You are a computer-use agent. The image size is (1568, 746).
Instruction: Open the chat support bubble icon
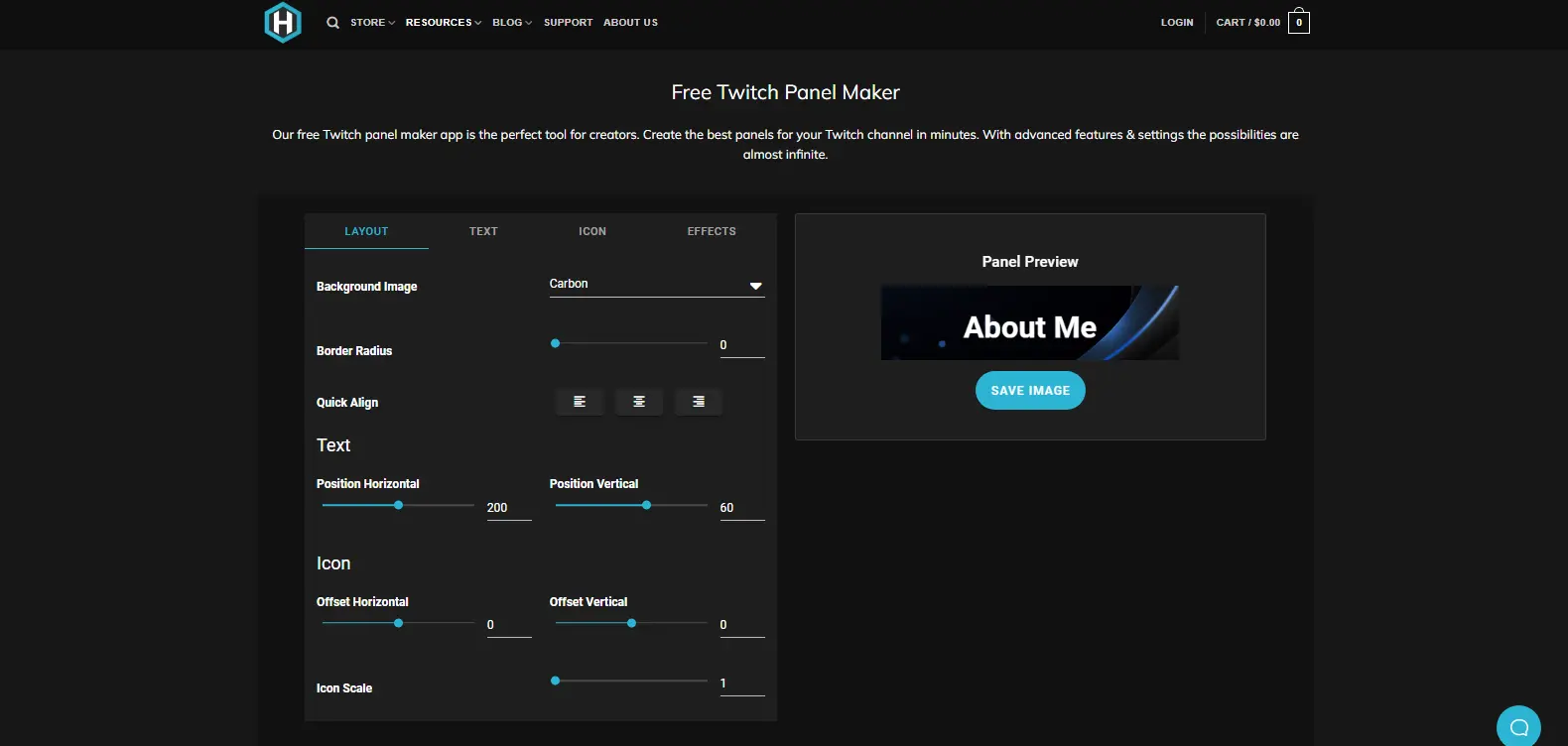point(1518,726)
